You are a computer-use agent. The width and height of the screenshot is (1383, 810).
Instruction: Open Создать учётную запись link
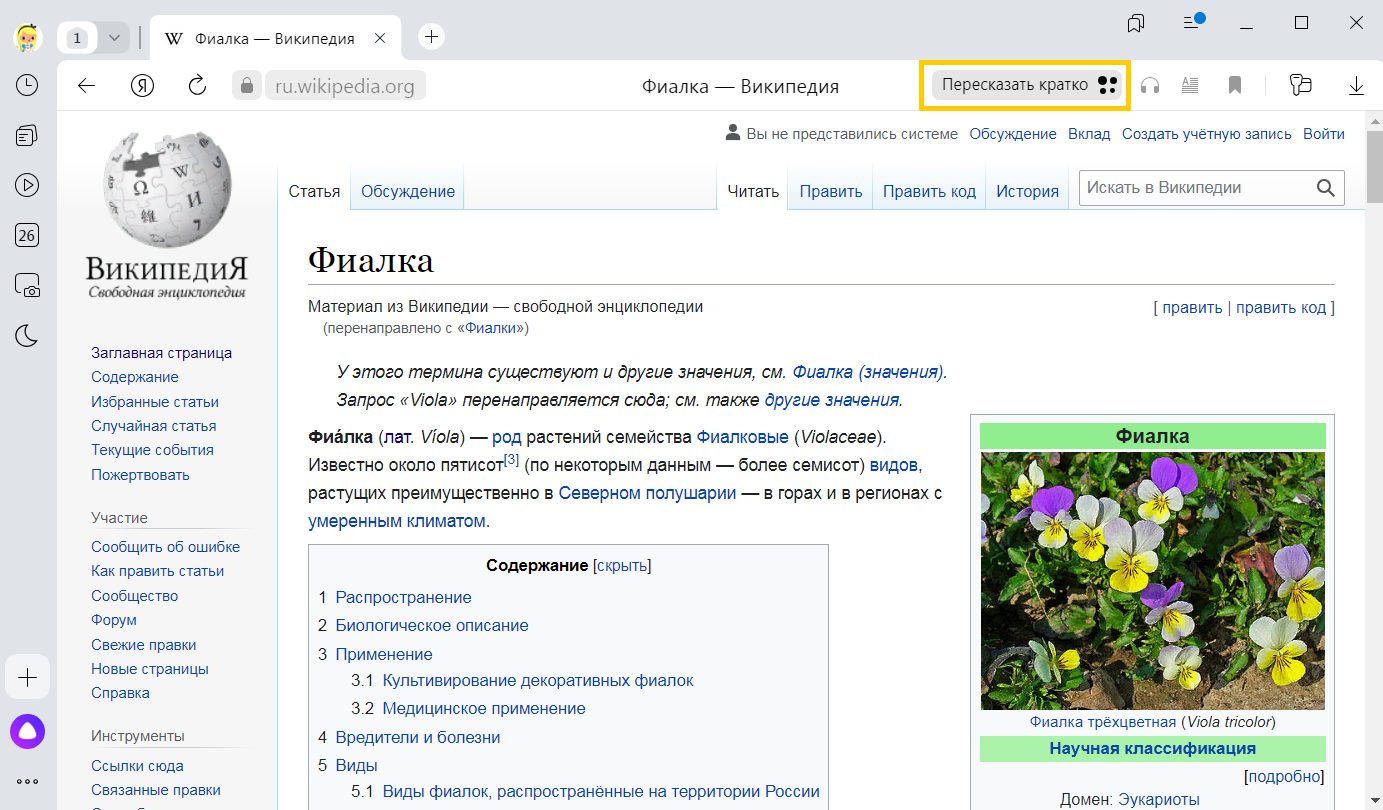[x=1207, y=134]
